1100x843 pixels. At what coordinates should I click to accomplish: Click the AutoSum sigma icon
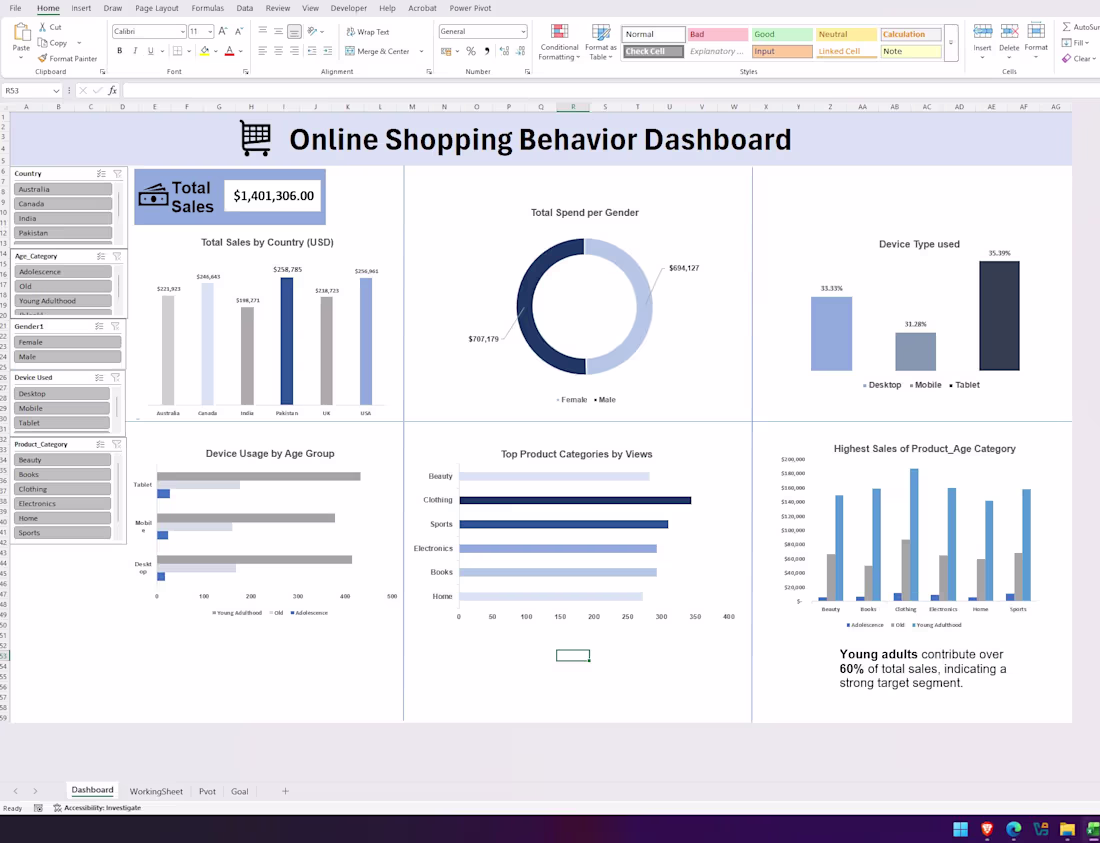(x=1066, y=27)
